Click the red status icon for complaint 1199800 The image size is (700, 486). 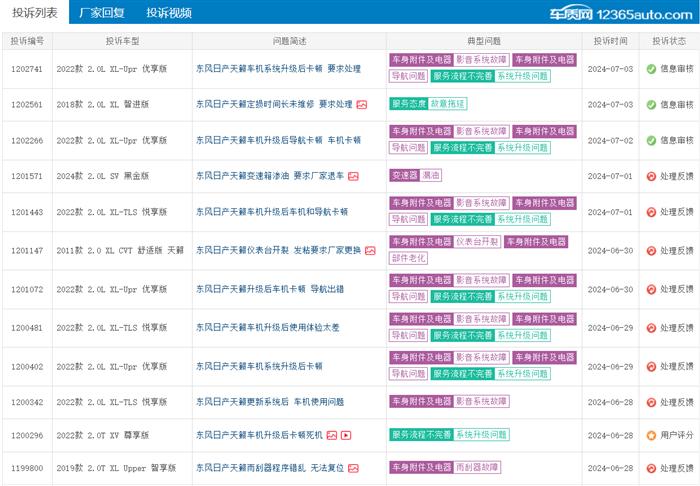click(651, 468)
